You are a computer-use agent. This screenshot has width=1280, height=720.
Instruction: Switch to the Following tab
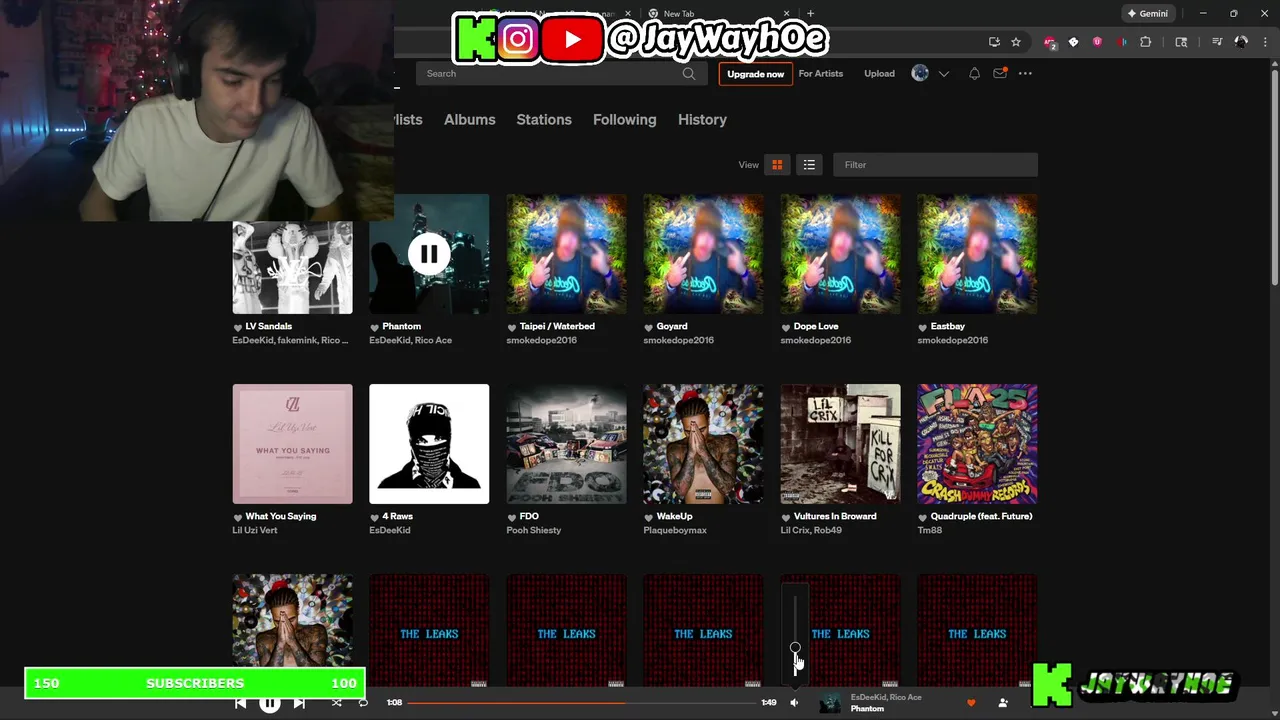coord(625,119)
